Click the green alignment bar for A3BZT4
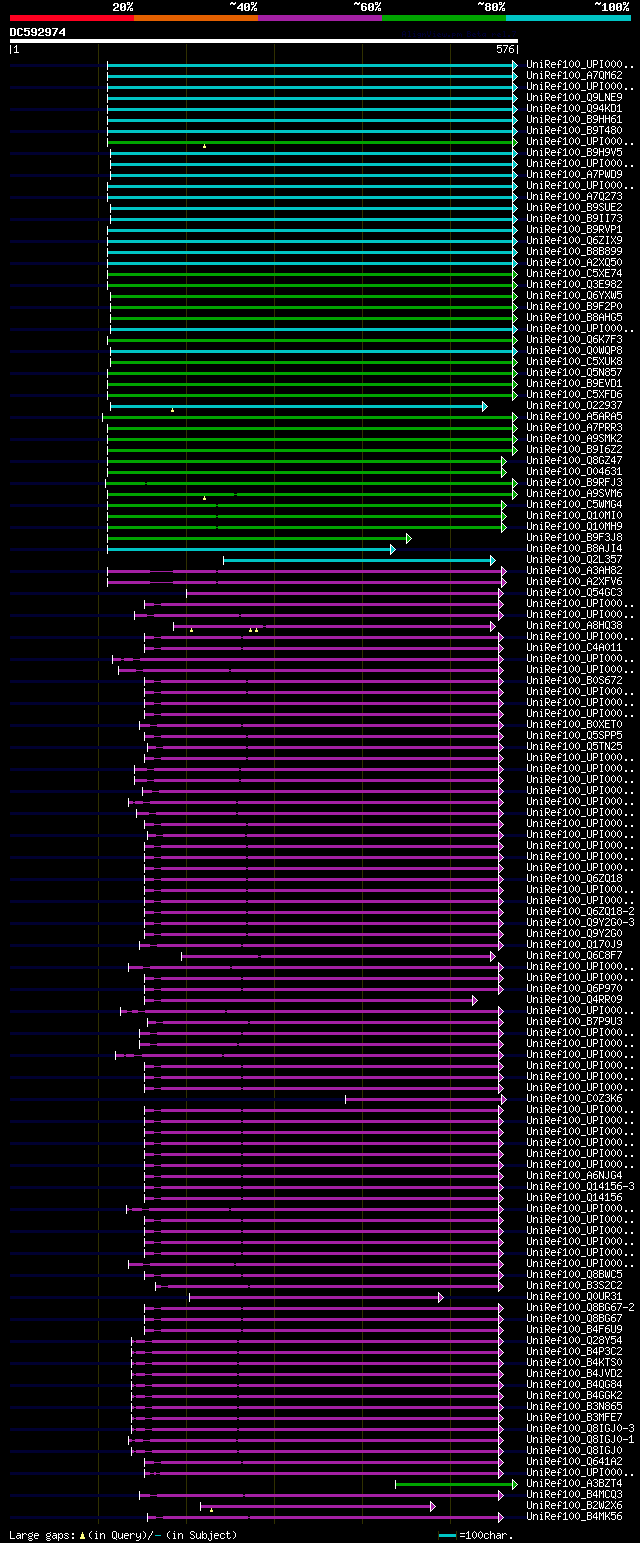The height and width of the screenshot is (1543, 640). 456,1484
